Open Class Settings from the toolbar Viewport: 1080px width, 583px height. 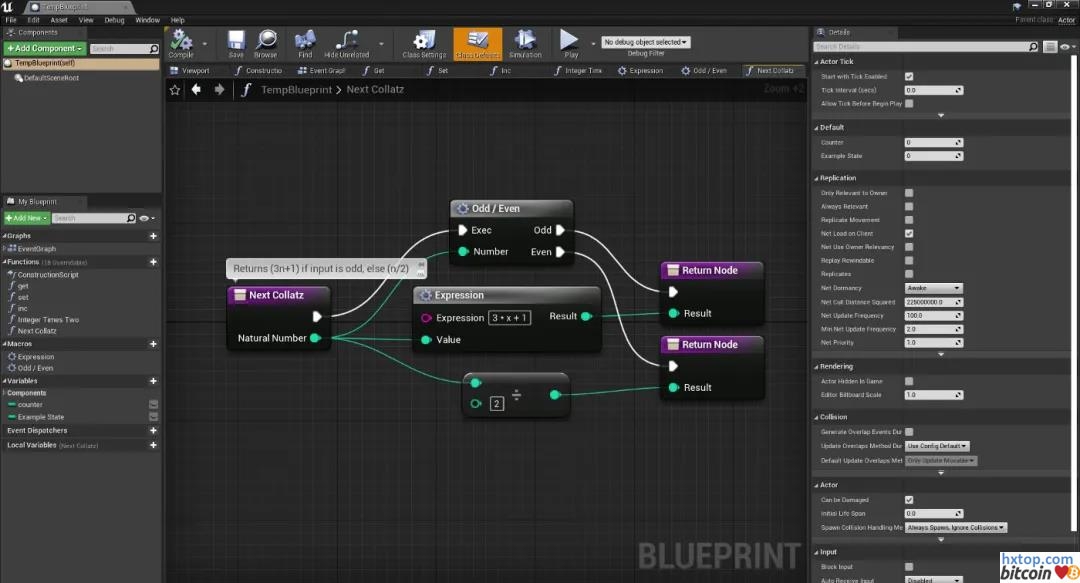pyautogui.click(x=424, y=42)
